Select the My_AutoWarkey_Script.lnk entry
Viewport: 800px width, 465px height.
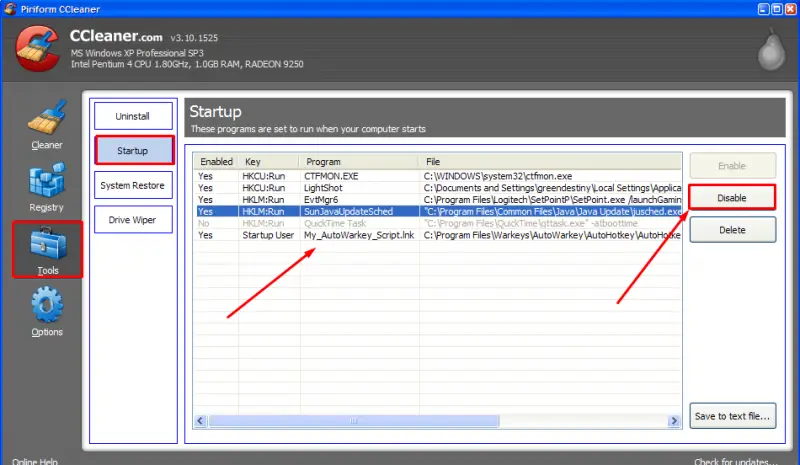point(439,235)
